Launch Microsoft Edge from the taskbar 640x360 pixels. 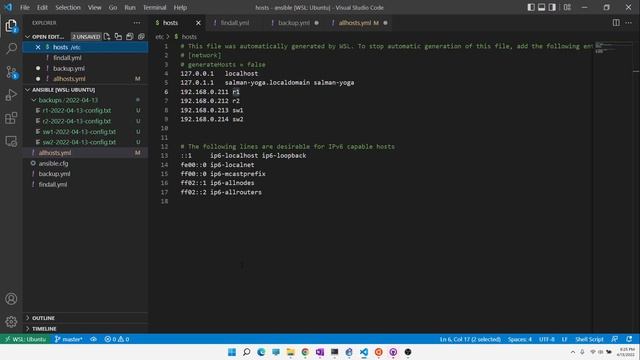point(261,352)
